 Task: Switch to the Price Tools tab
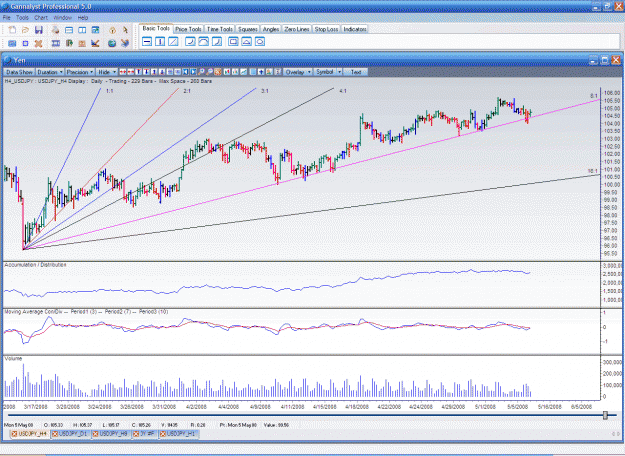(188, 29)
